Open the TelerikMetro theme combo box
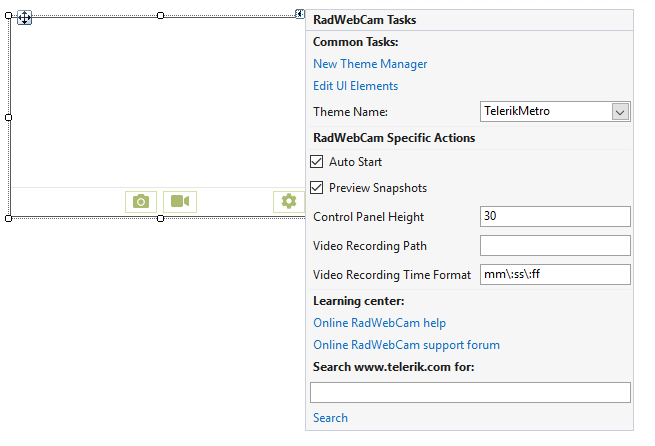Screen dimensions: 655x446 coord(555,112)
